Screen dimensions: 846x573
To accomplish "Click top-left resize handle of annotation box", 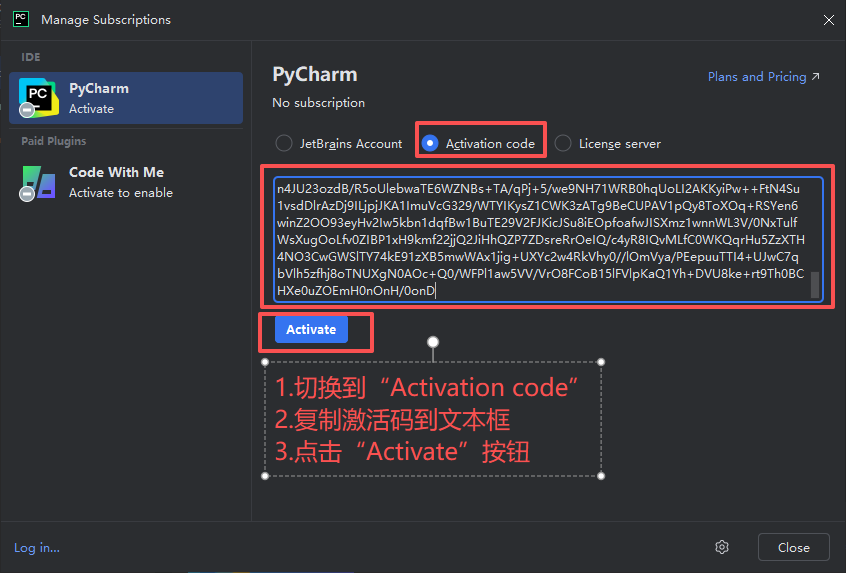I will pyautogui.click(x=265, y=361).
